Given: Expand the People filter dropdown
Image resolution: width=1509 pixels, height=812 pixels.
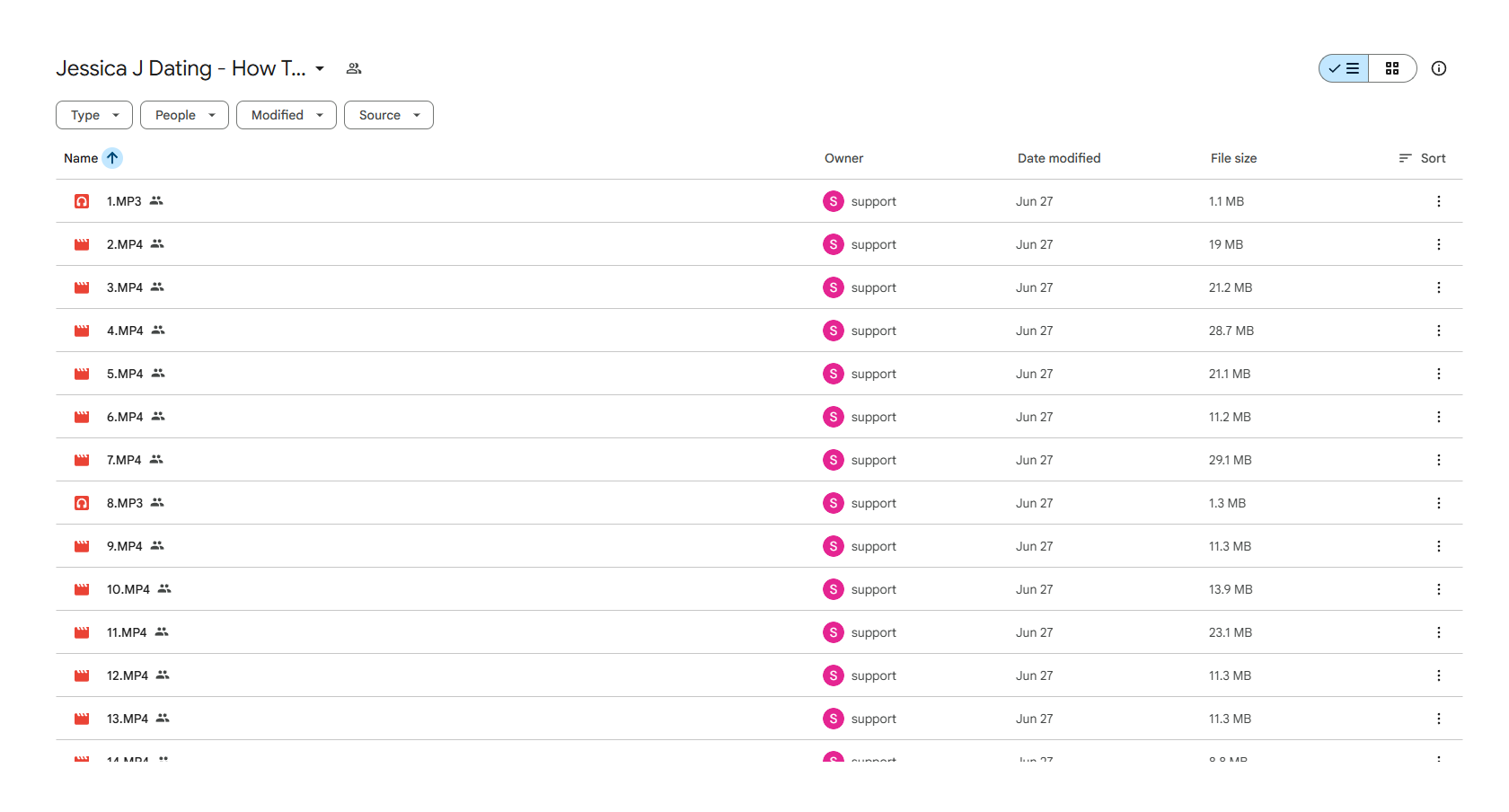Looking at the screenshot, I should (184, 115).
